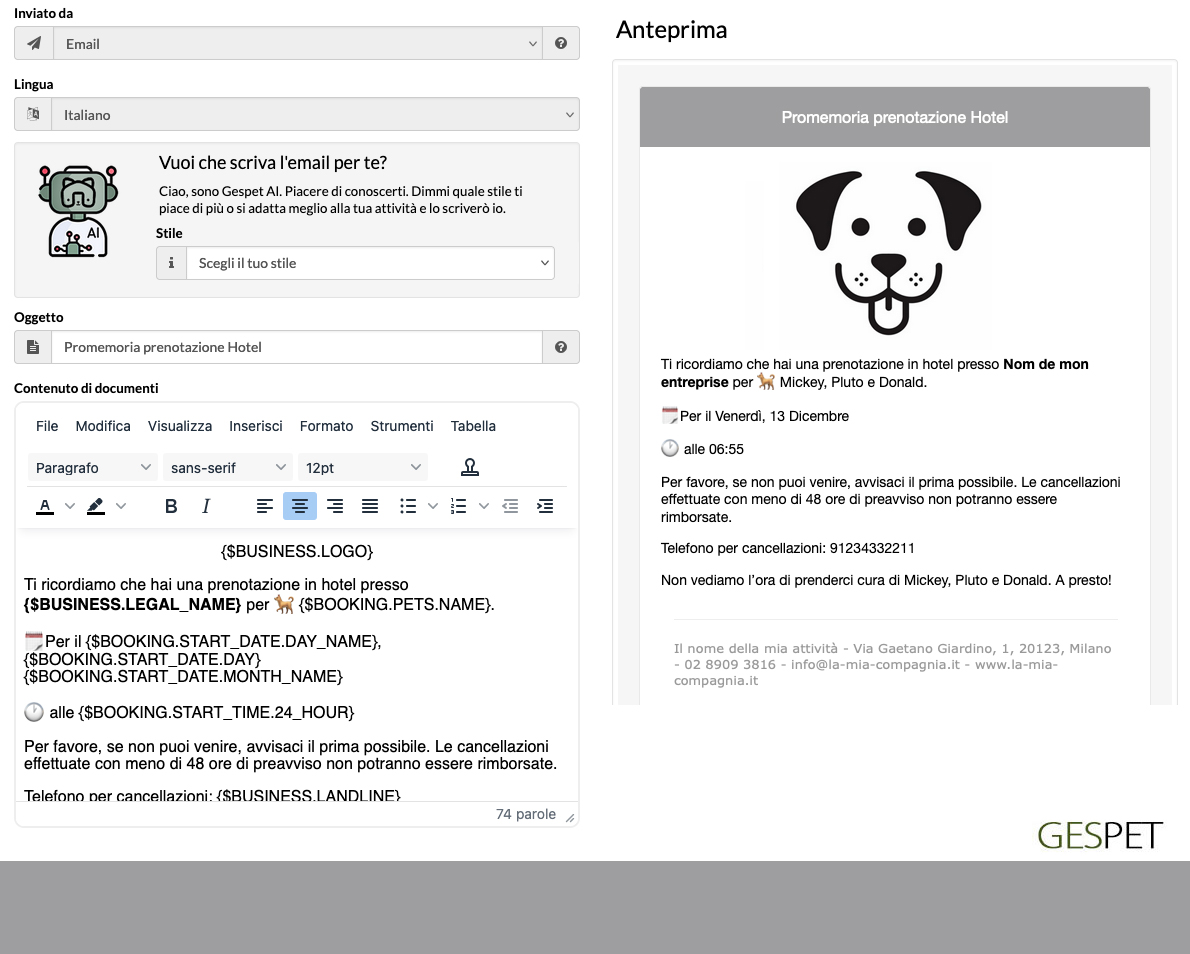Click the document icon beside Oggetto field

(33, 347)
